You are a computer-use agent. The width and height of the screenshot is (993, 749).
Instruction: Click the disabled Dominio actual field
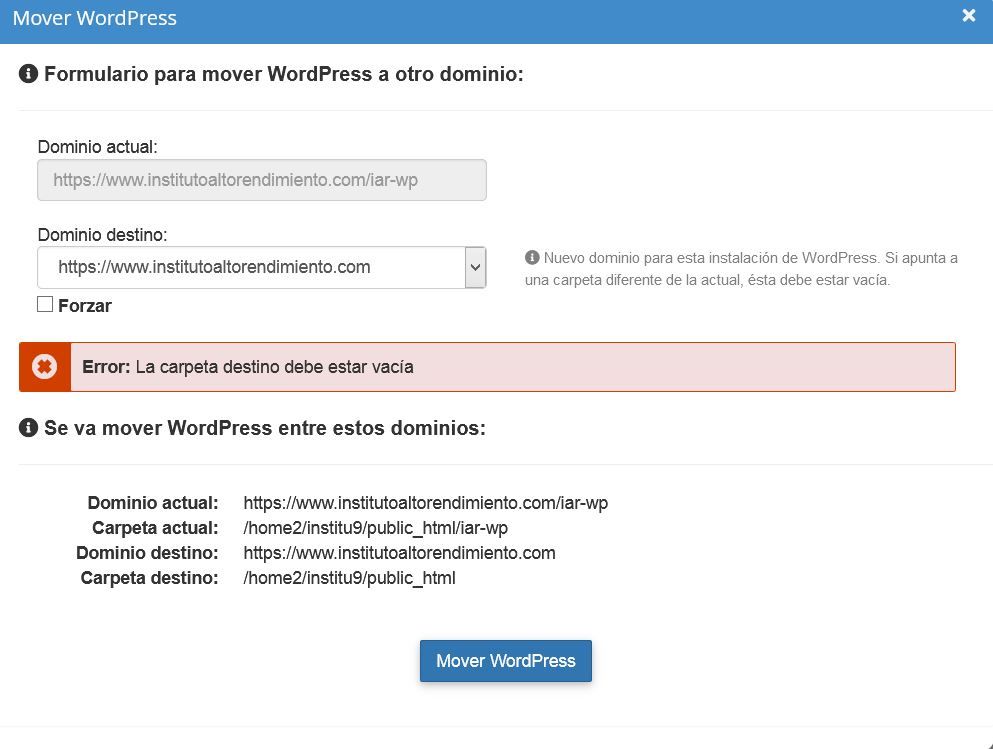(x=262, y=180)
